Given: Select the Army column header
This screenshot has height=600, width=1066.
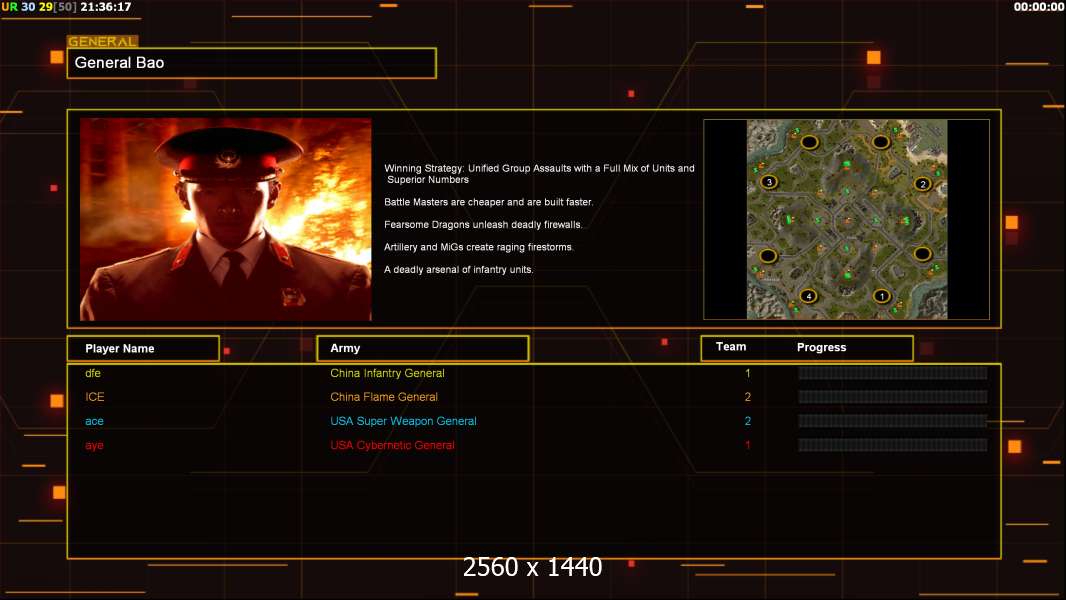Looking at the screenshot, I should (423, 348).
